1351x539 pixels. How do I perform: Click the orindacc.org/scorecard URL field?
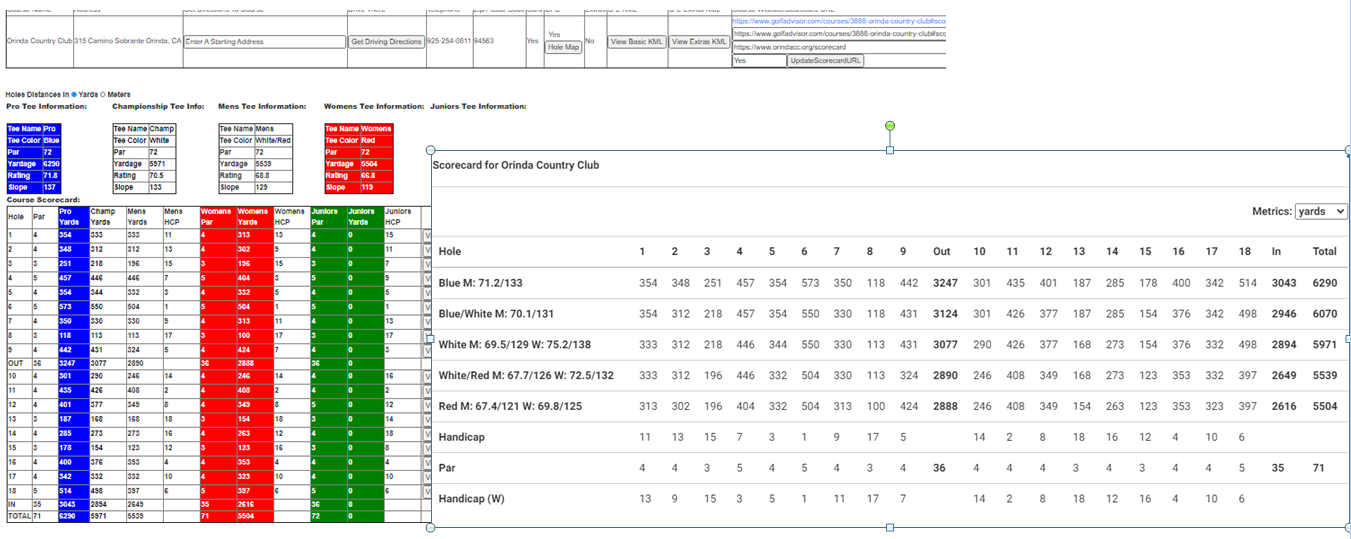click(x=838, y=47)
